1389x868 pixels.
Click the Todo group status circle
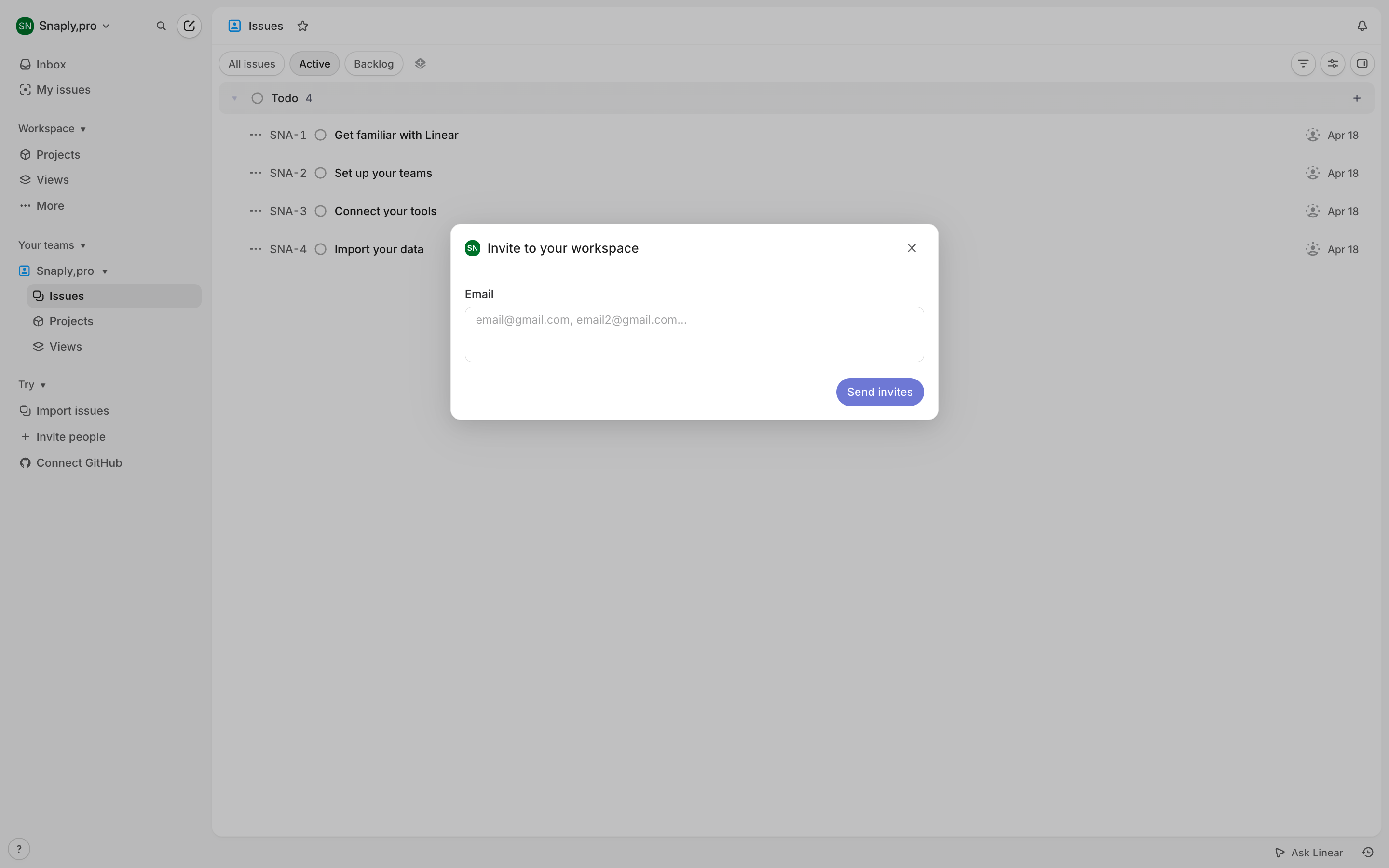pyautogui.click(x=257, y=98)
